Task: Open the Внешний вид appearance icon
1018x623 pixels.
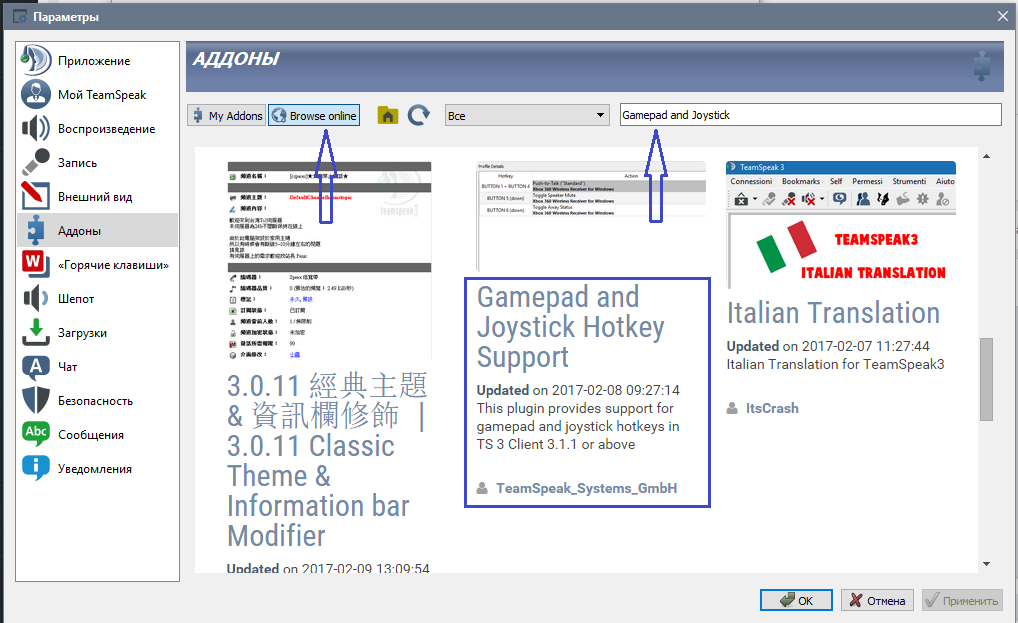Action: (36, 196)
